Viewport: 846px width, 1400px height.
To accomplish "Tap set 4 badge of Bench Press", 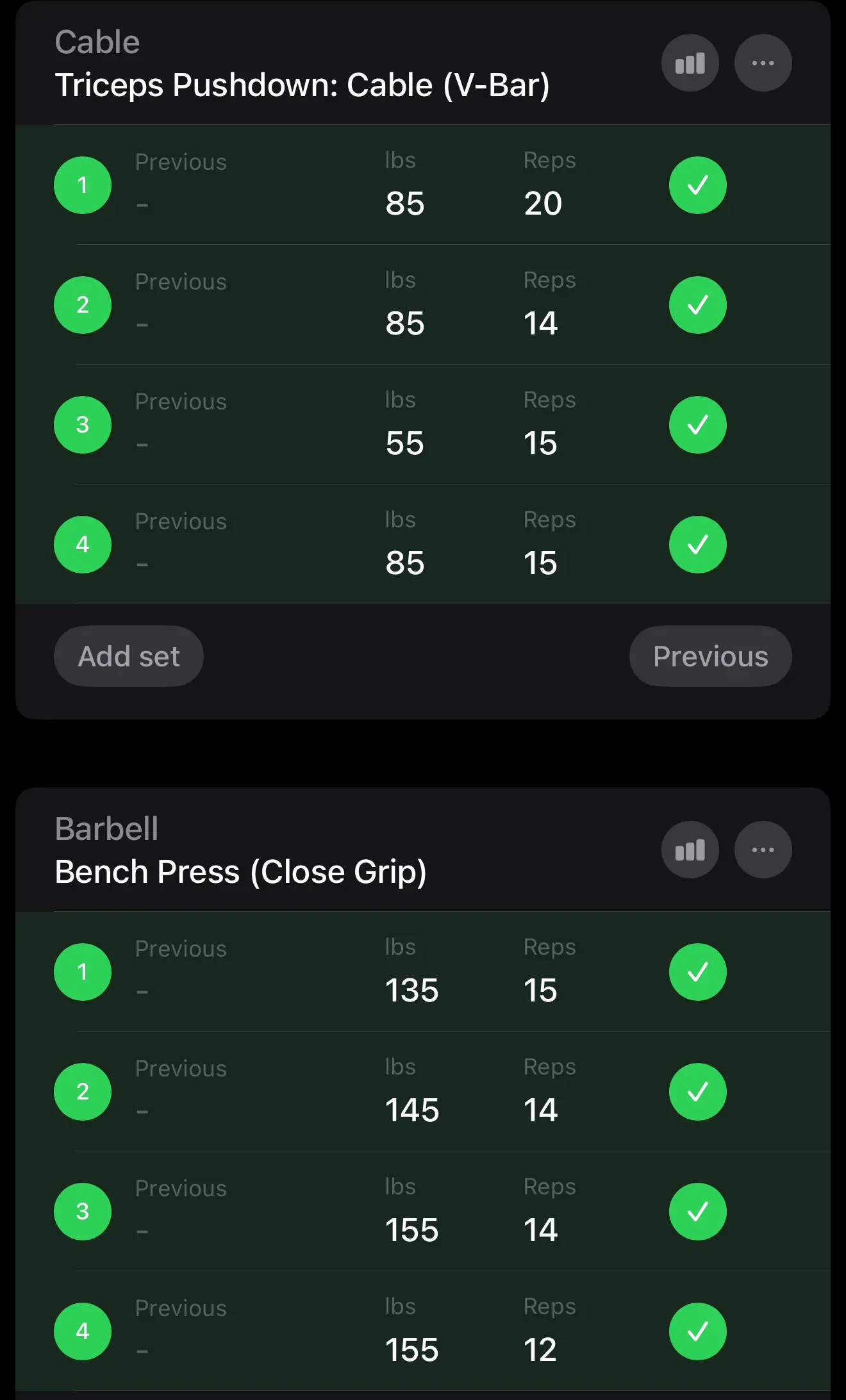I will pos(83,1331).
